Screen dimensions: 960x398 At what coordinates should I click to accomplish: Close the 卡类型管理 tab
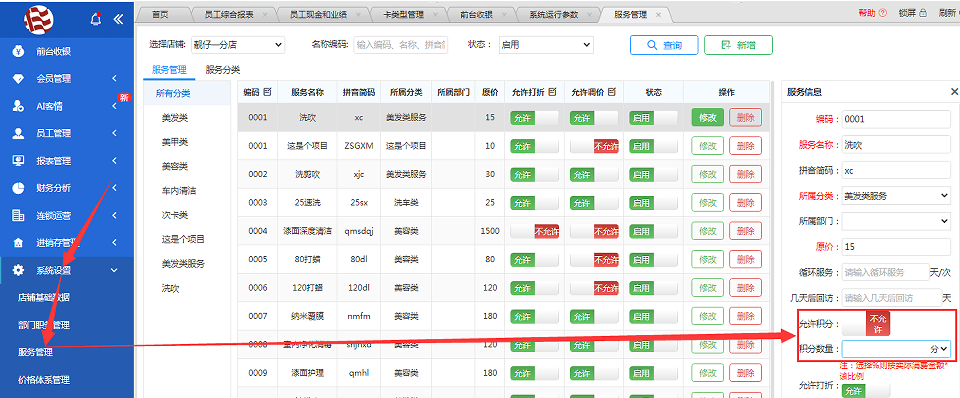click(x=435, y=15)
